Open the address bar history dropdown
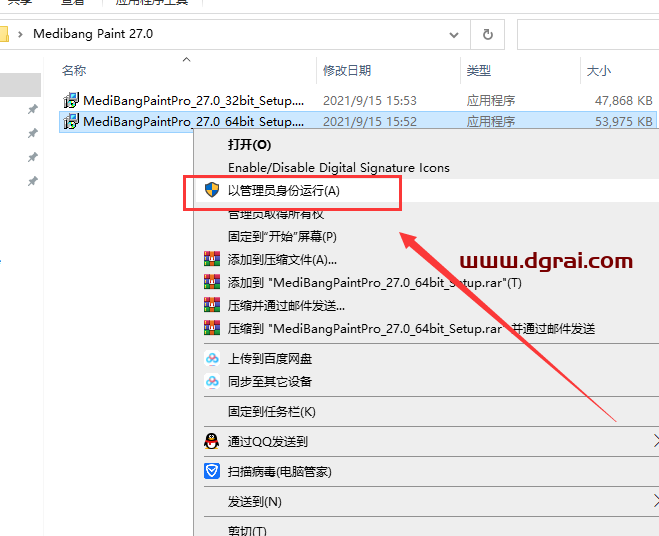 point(454,34)
